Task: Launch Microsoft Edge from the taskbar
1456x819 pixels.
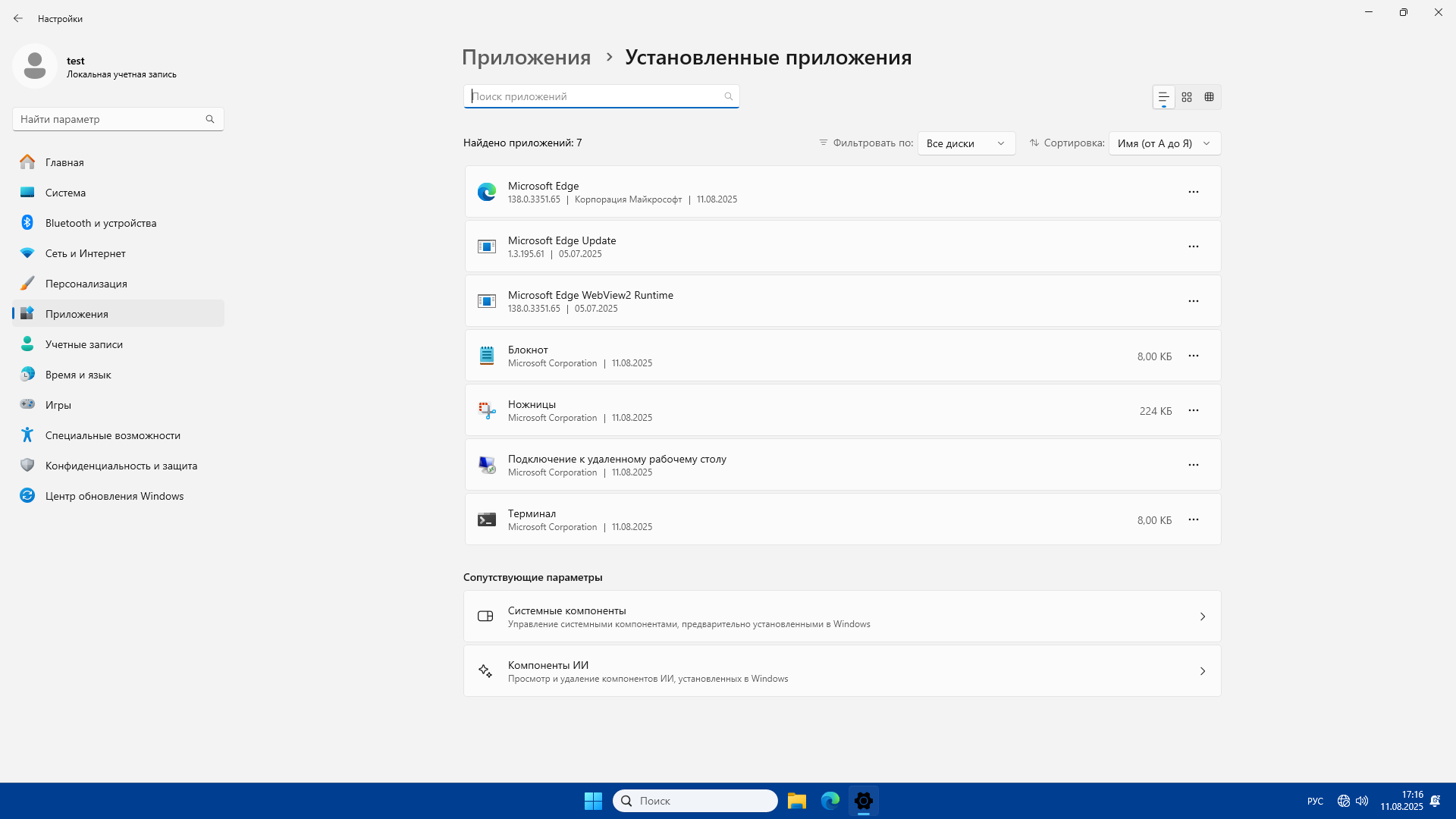Action: click(830, 801)
